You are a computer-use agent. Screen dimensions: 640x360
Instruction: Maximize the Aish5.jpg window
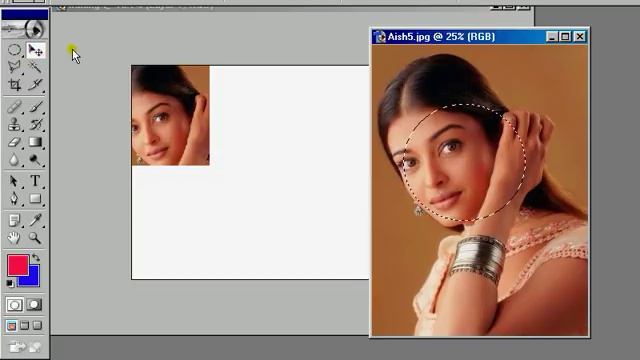[x=565, y=37]
